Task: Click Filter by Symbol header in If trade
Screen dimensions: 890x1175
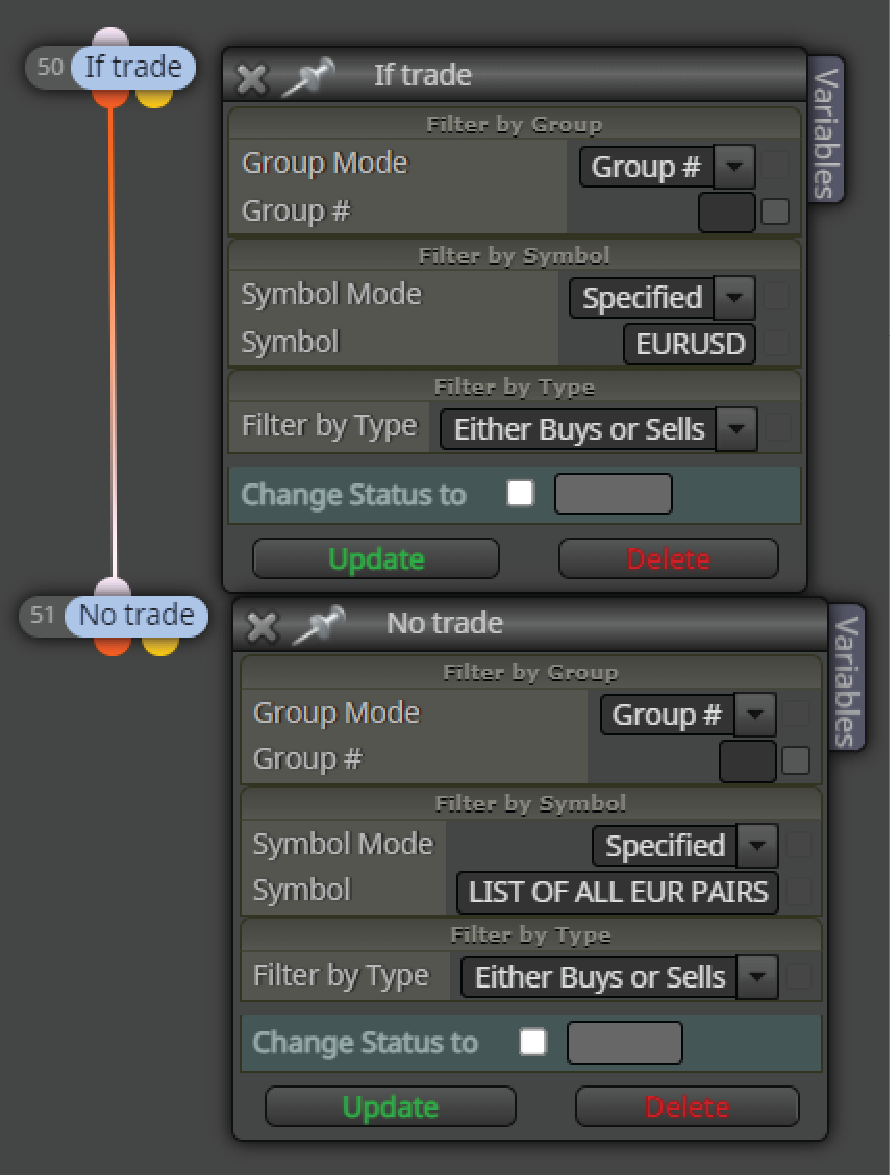Action: (514, 256)
